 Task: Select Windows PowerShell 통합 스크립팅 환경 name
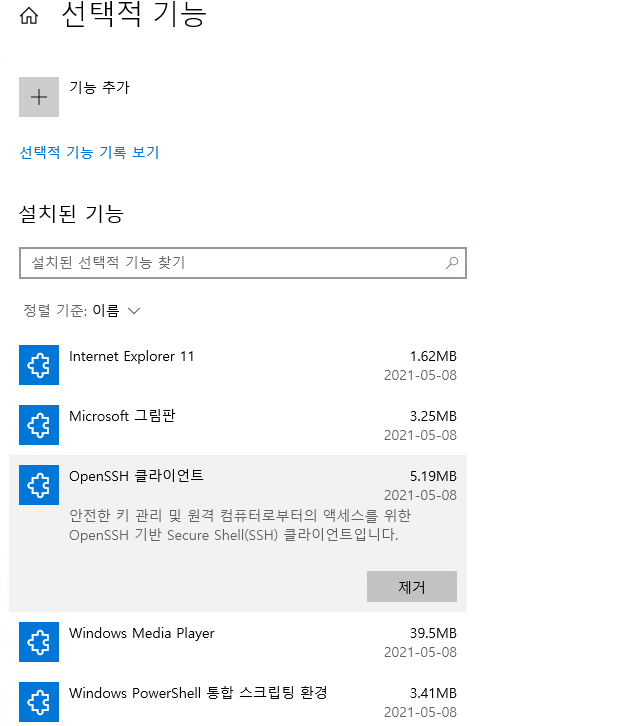pos(198,693)
